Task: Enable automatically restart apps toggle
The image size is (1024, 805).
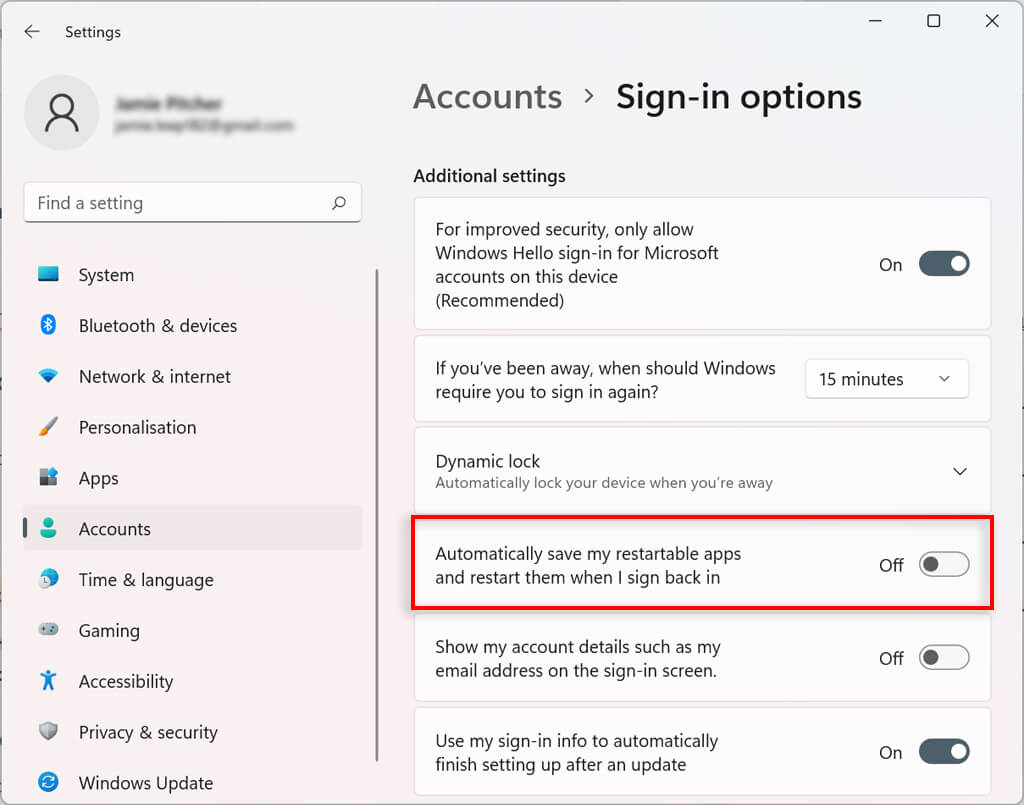Action: pos(944,565)
